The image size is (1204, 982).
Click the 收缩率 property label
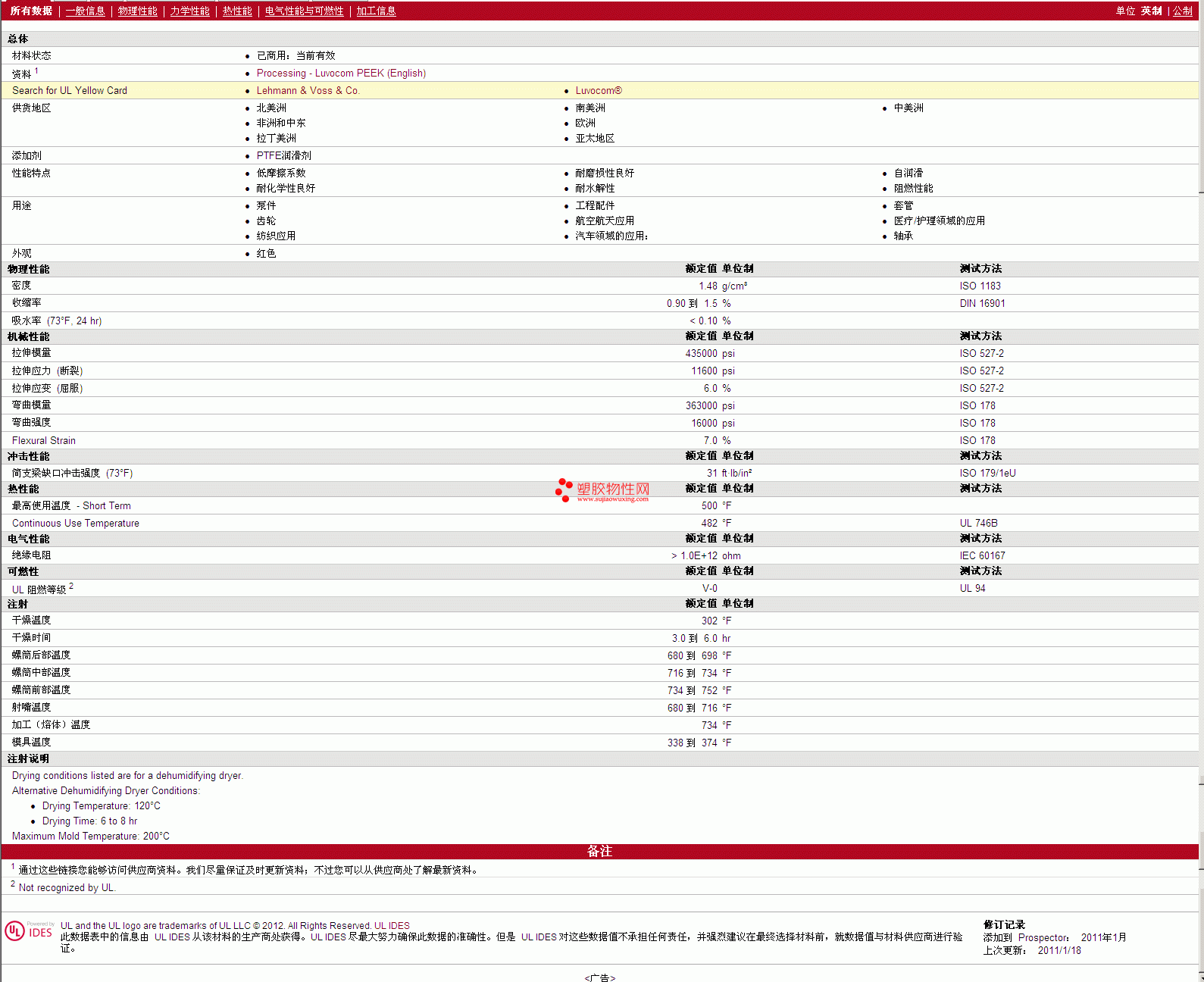(x=27, y=302)
